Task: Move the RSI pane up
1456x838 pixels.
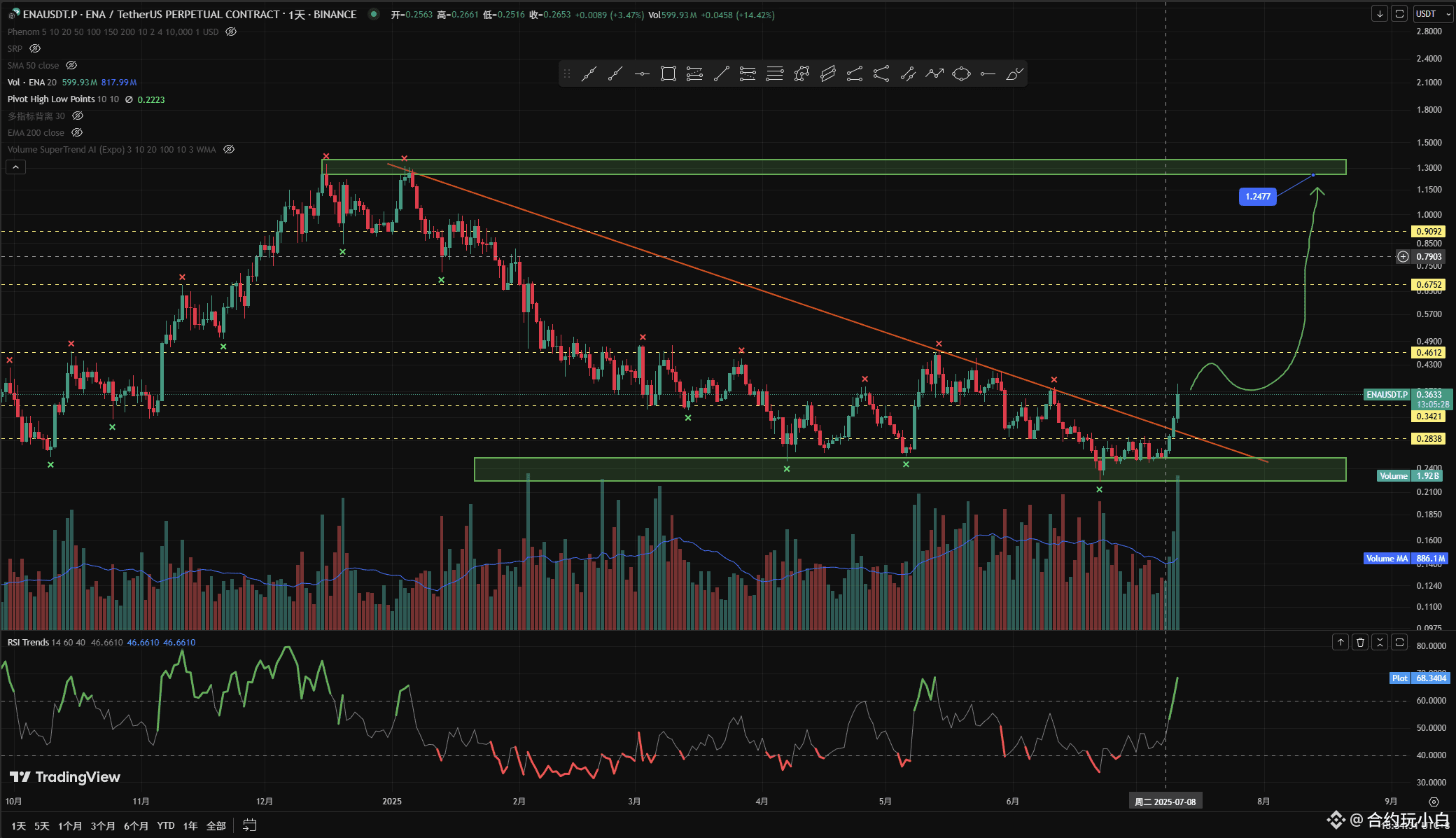Action: [1340, 642]
